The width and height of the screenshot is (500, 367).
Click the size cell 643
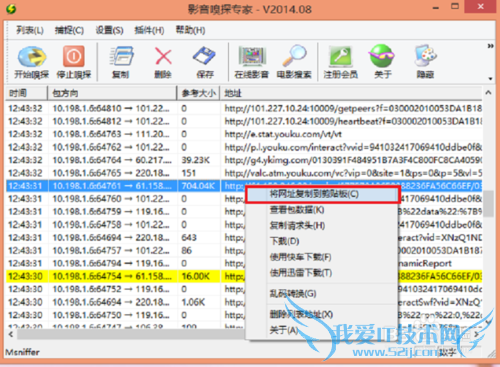tap(189, 238)
